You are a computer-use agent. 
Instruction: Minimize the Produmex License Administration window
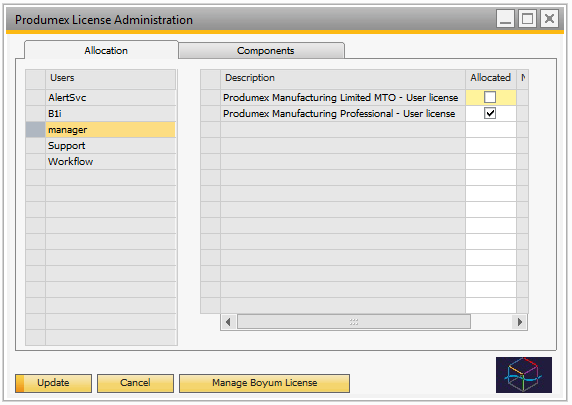tap(505, 18)
